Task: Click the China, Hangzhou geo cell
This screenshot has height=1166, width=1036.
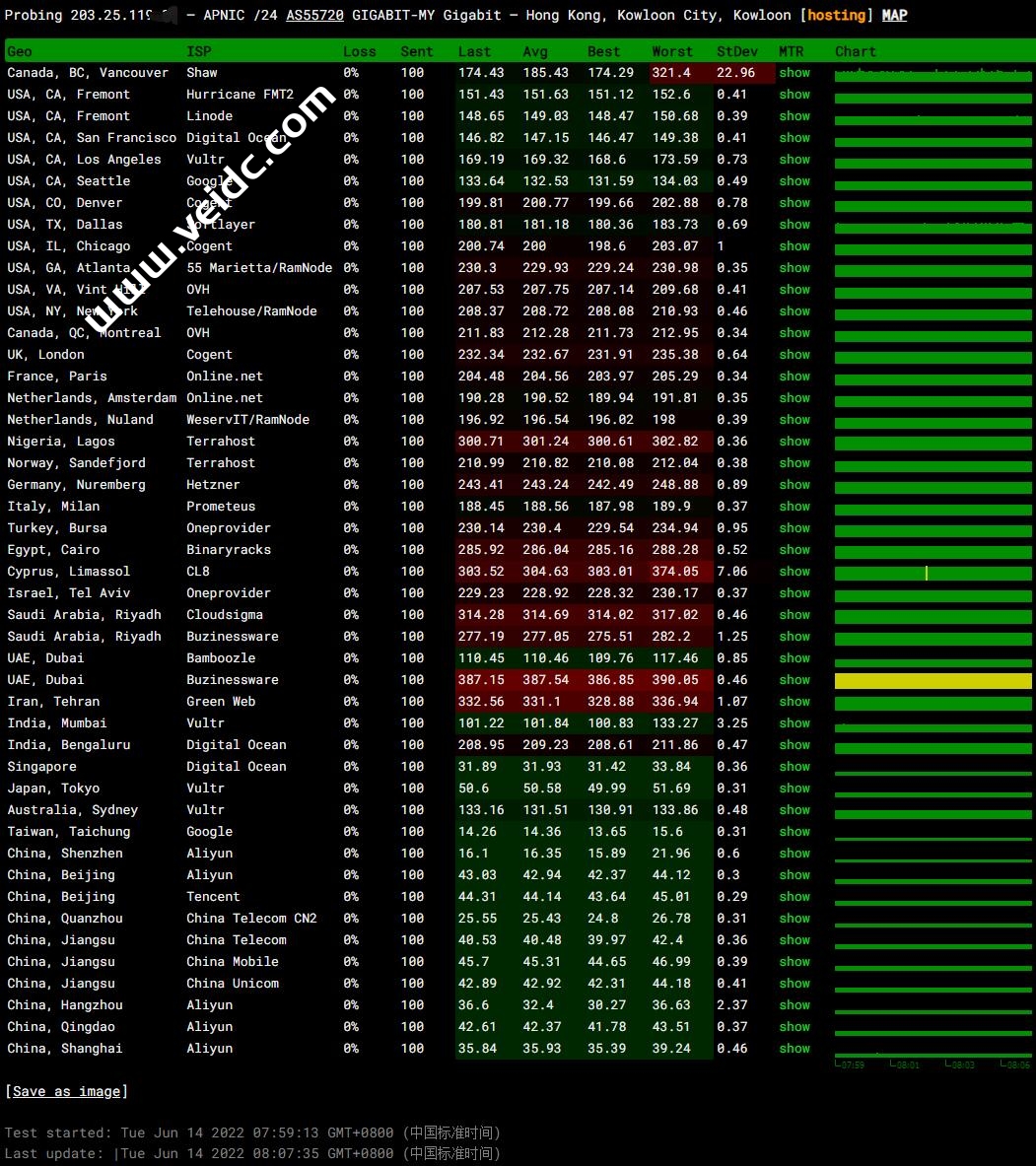Action: pyautogui.click(x=65, y=1004)
